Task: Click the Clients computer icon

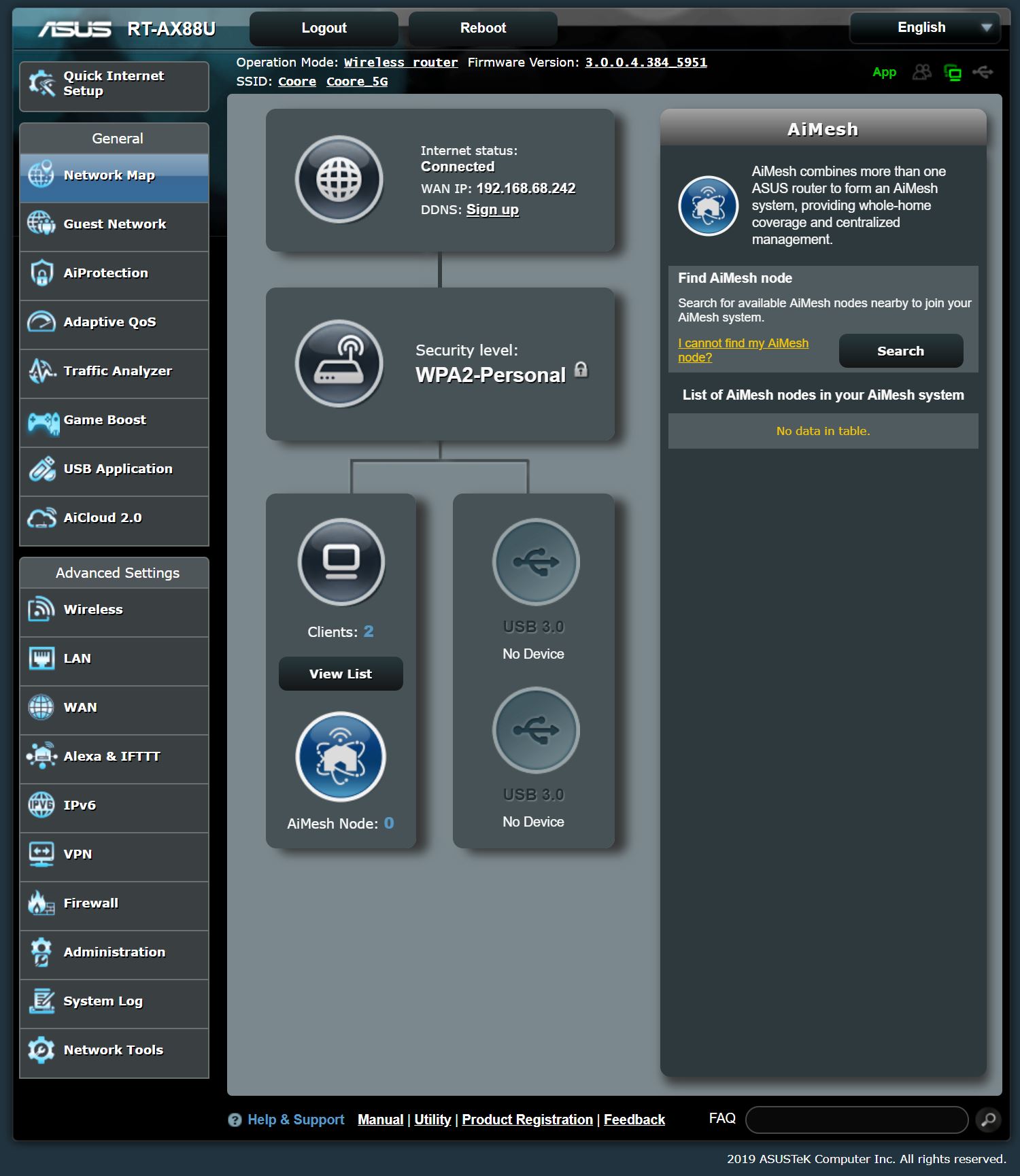Action: click(x=341, y=561)
